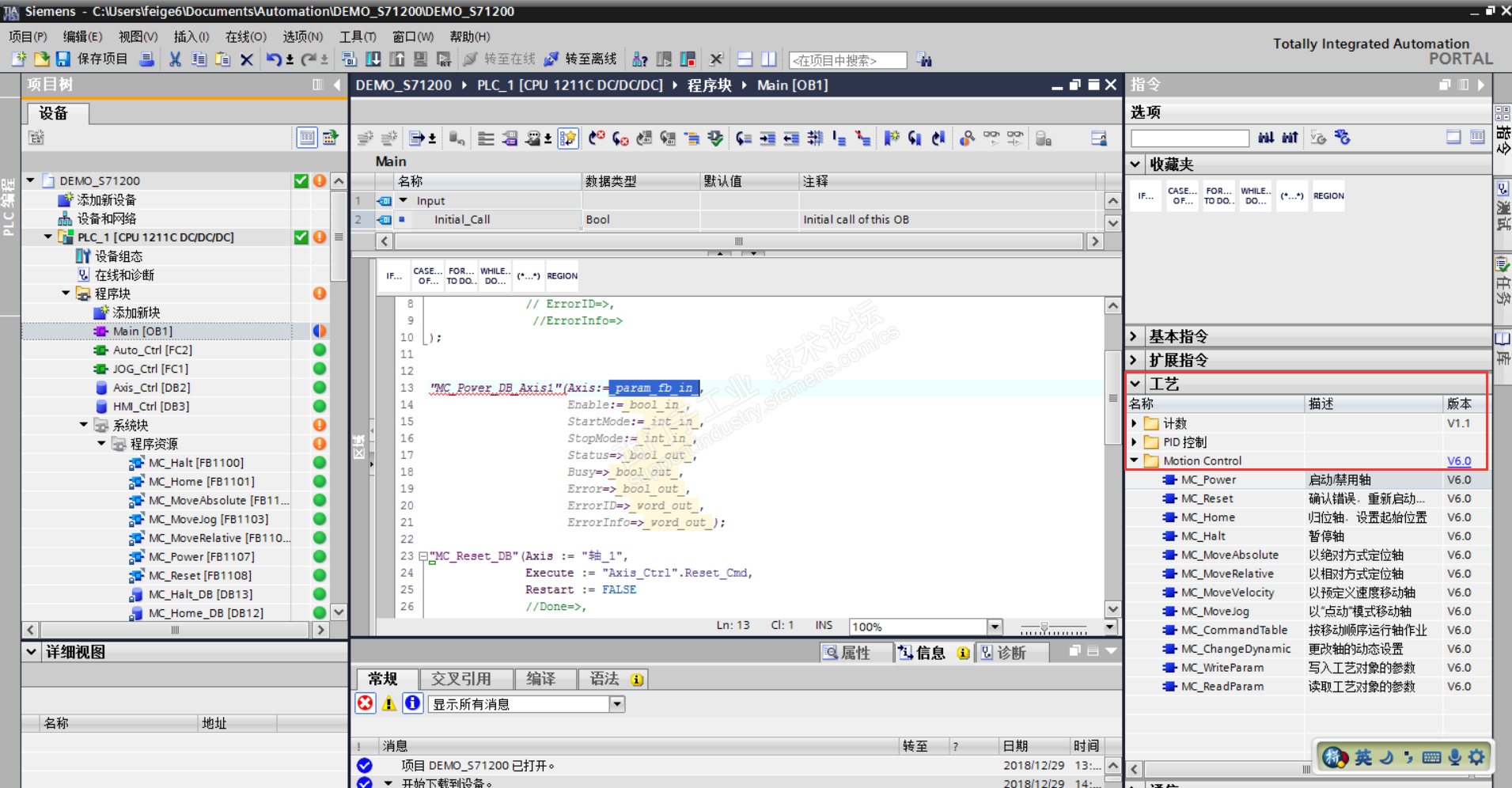Toggle the information messages filter button
1512x788 pixels.
coord(412,703)
